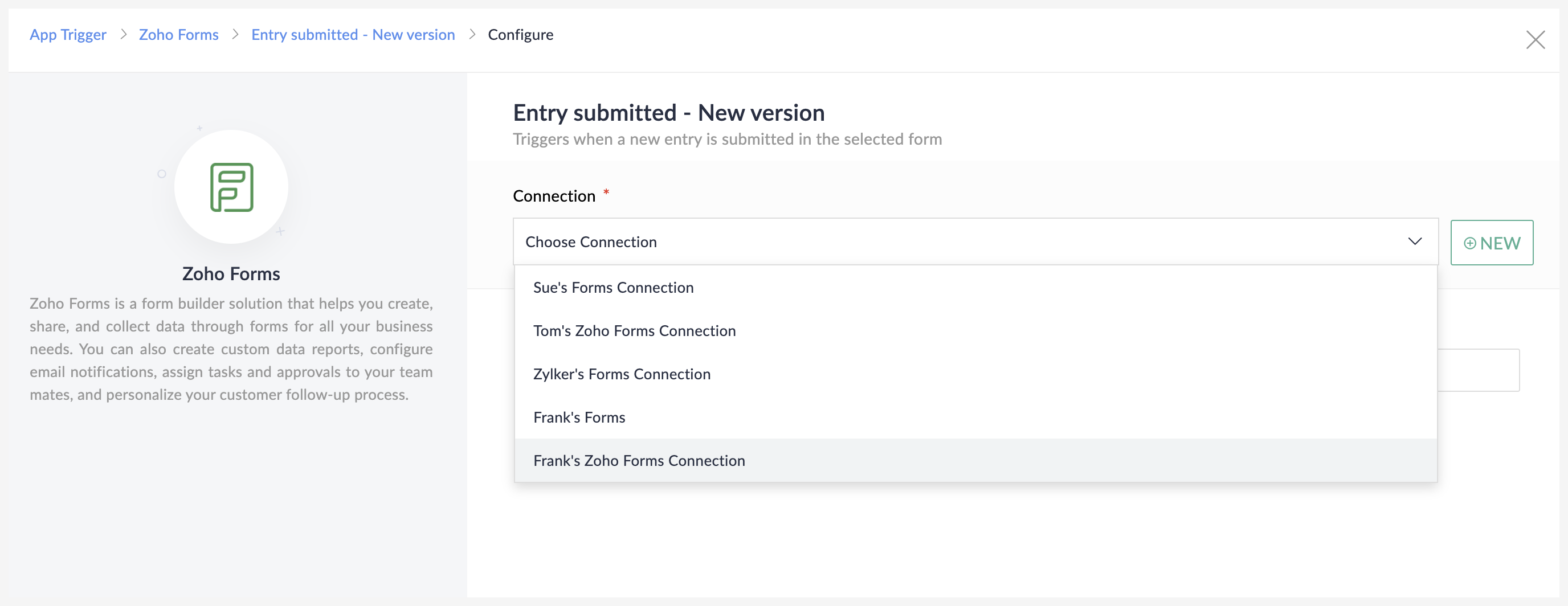Pick Zylker's Forms Connection from list

(622, 374)
